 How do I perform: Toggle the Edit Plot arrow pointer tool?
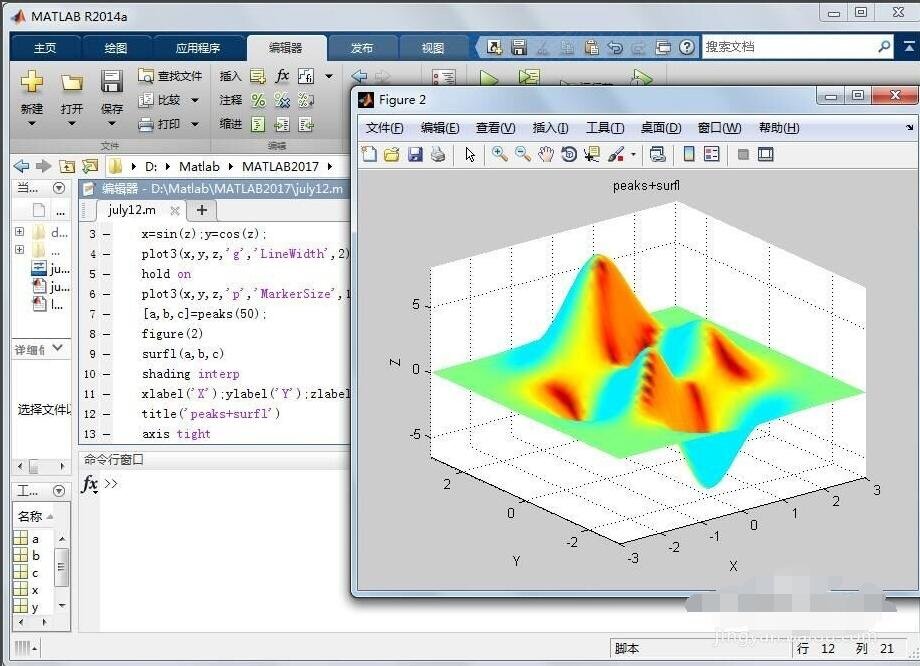[470, 154]
